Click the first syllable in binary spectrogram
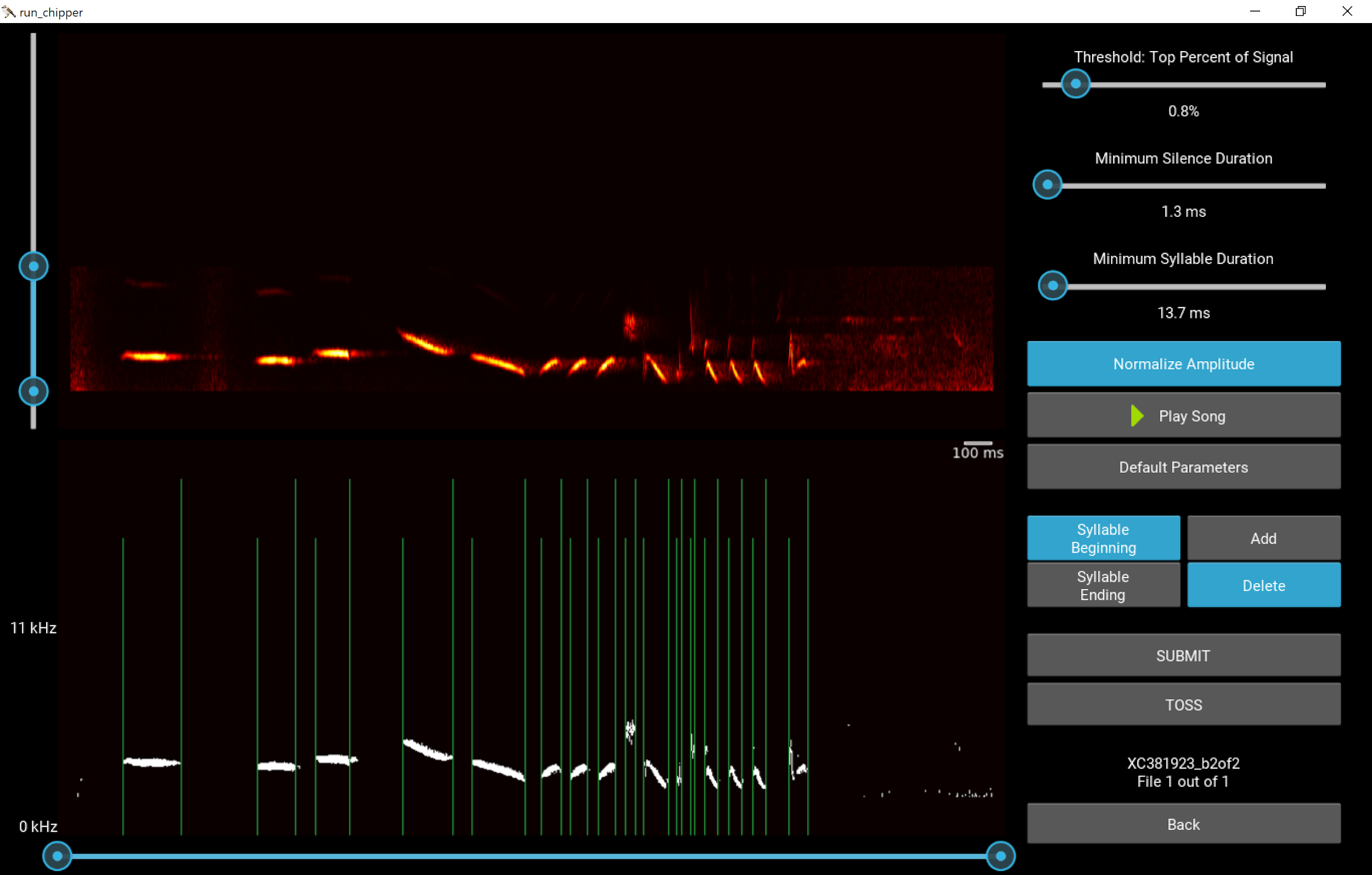 point(151,762)
